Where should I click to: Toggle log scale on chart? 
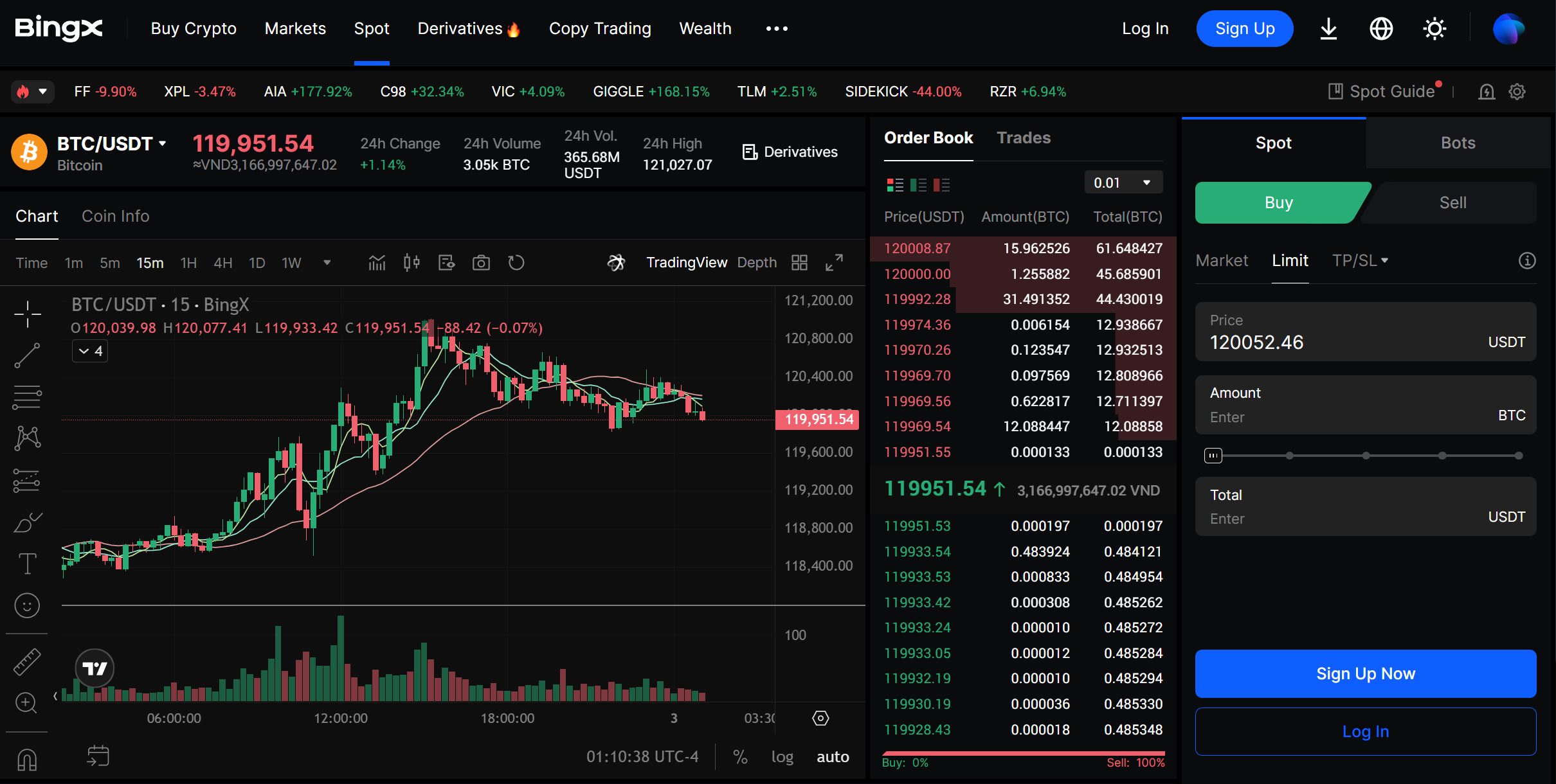tap(782, 757)
